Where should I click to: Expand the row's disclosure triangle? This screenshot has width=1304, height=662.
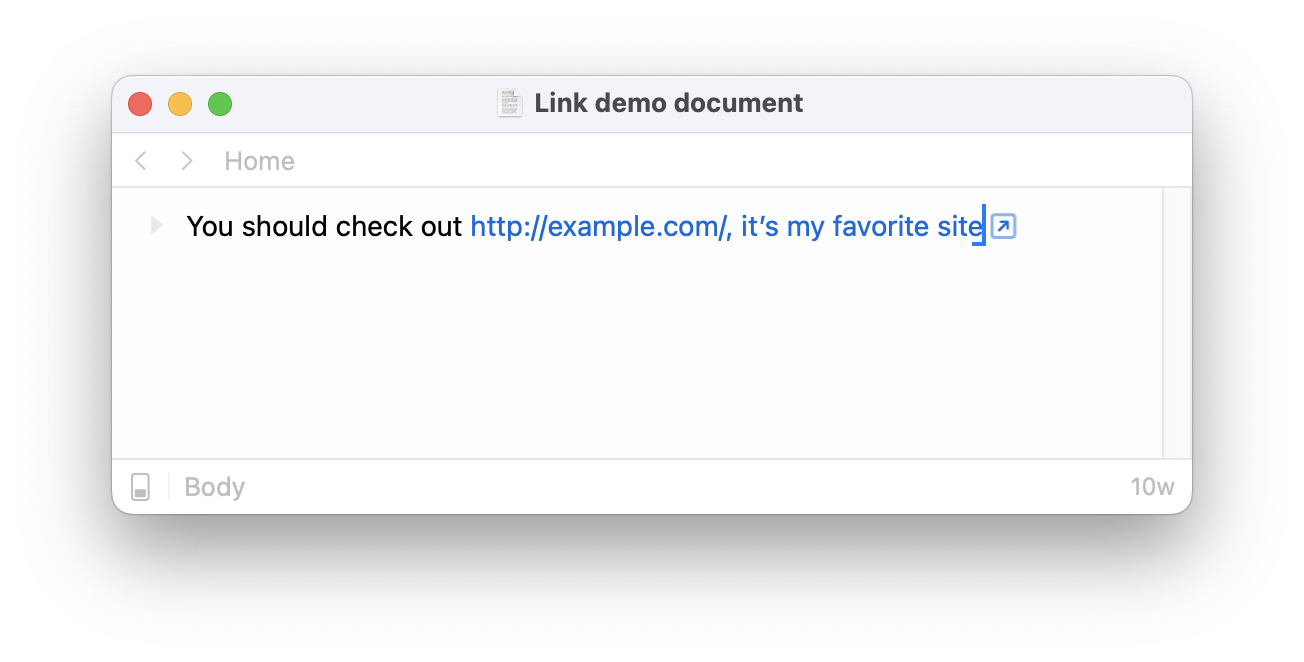(156, 226)
